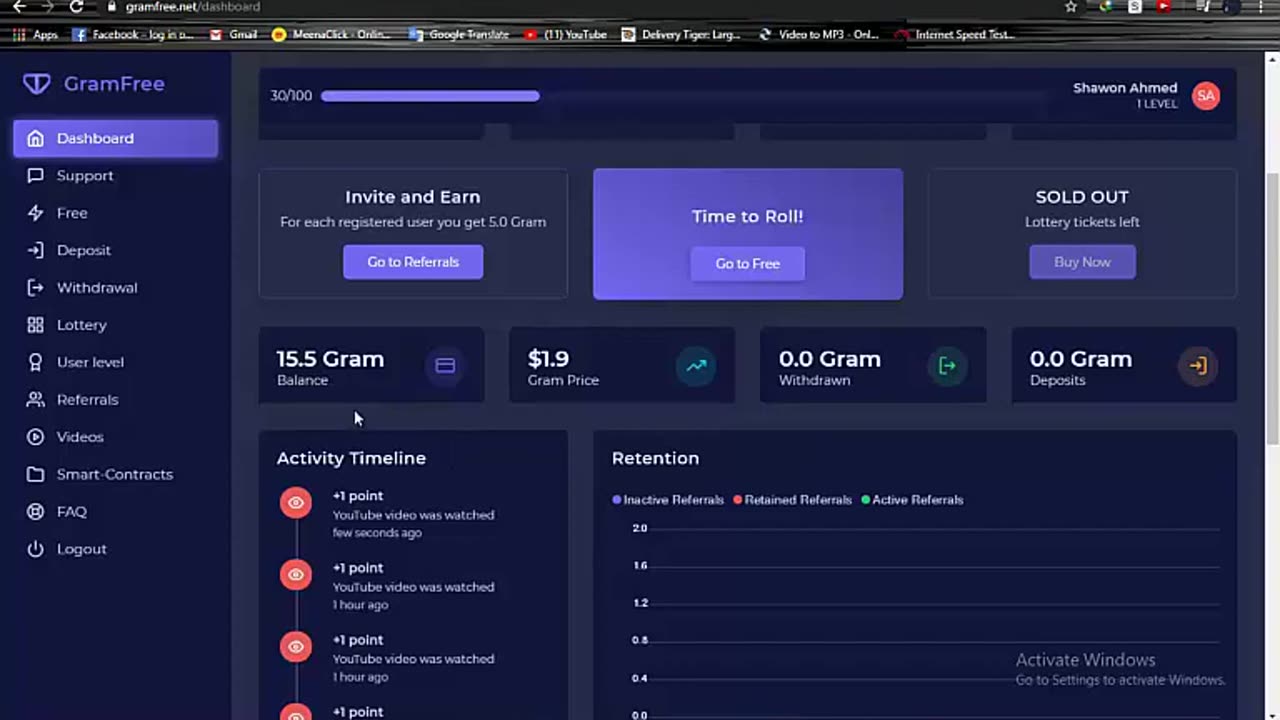
Task: Open the Google Translate bookmark
Action: [x=459, y=34]
